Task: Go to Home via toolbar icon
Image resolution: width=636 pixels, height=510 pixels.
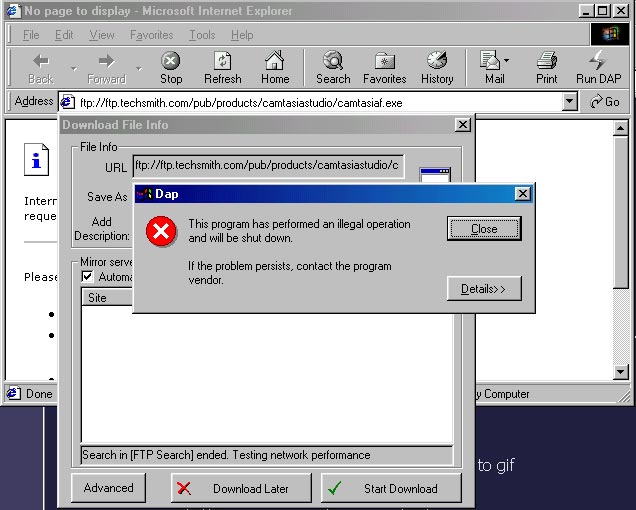Action: click(275, 61)
